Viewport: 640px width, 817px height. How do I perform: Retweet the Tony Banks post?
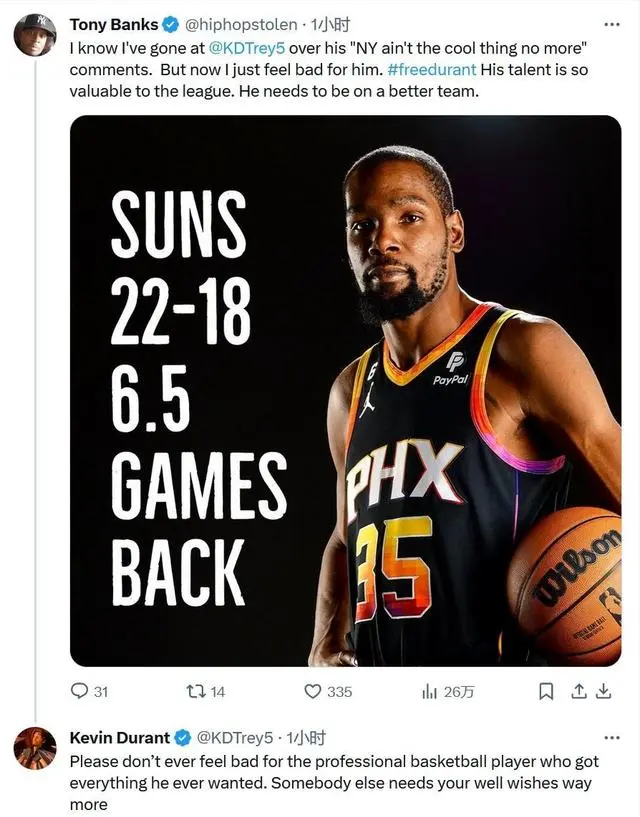(x=196, y=691)
